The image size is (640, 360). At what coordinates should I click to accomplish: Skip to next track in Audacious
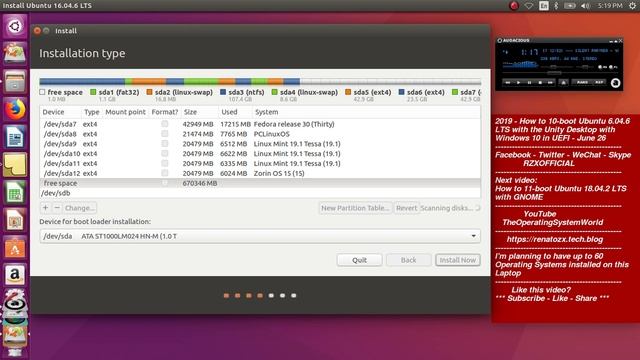click(x=550, y=82)
